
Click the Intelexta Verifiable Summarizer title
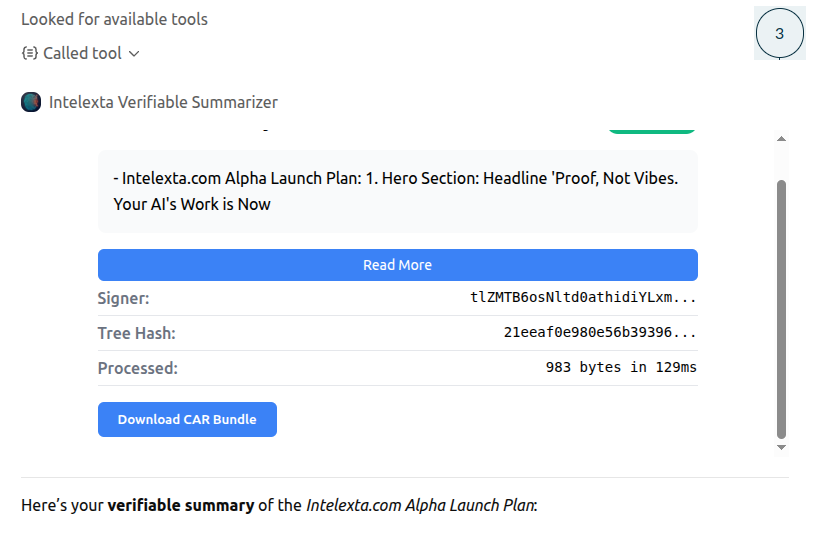pos(163,102)
